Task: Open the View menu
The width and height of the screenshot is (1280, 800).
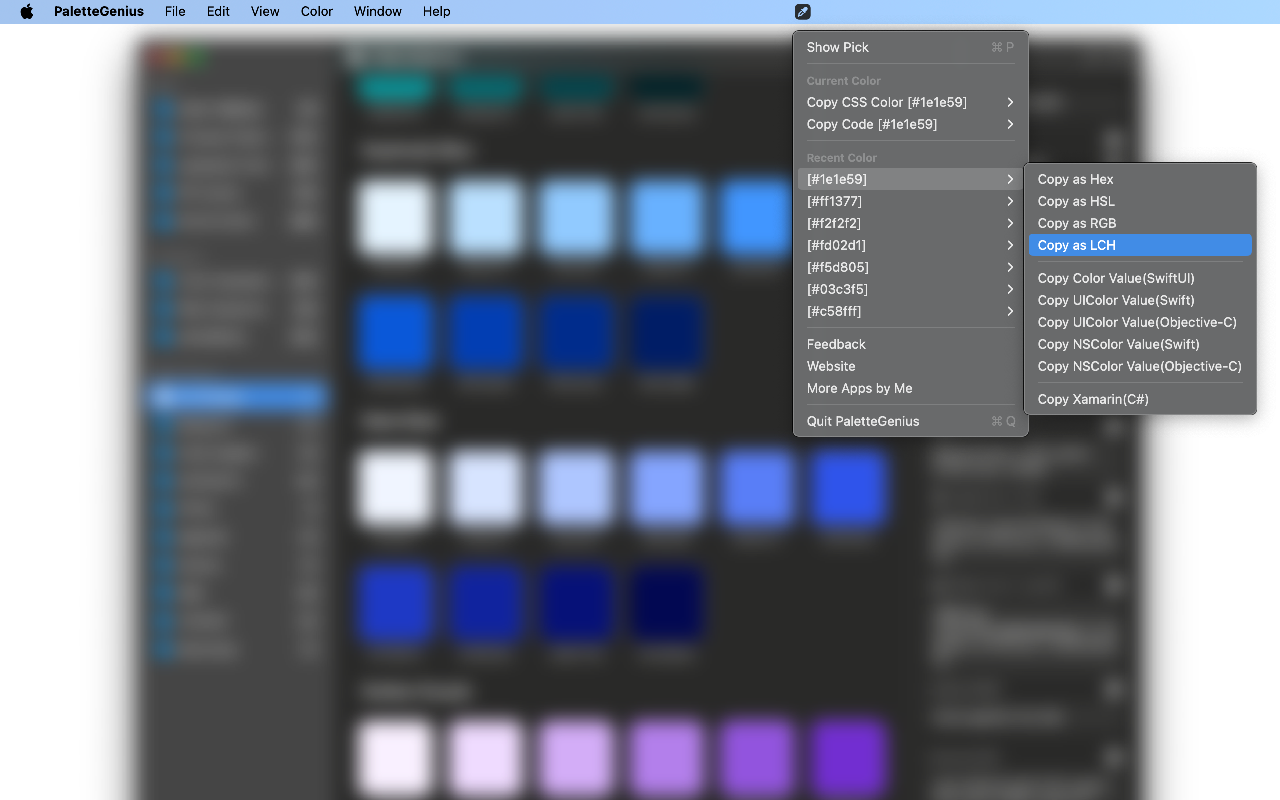Action: 265,12
